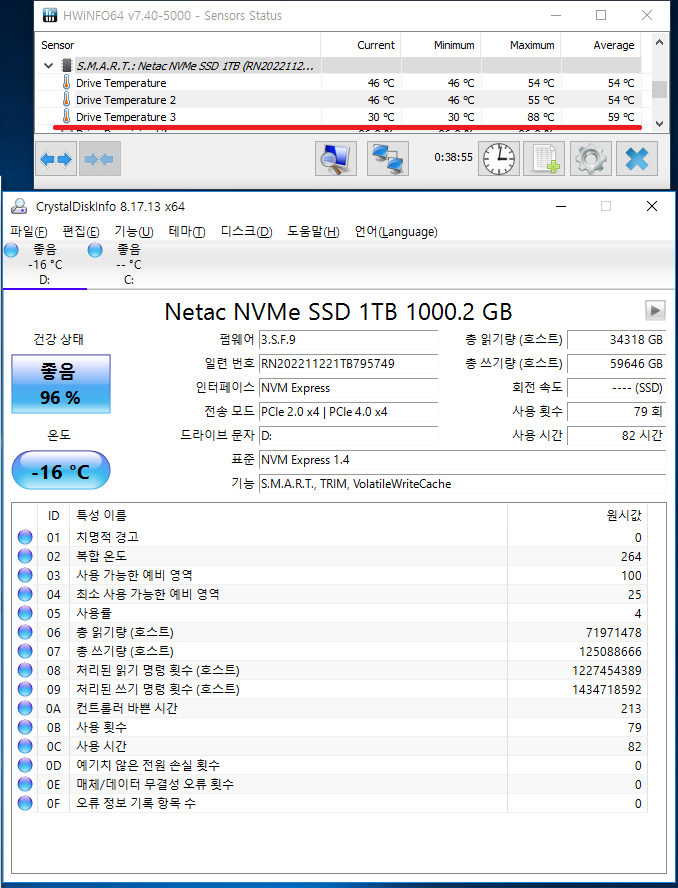
Task: Click the HWiNFO64 title bar app icon
Action: point(50,15)
